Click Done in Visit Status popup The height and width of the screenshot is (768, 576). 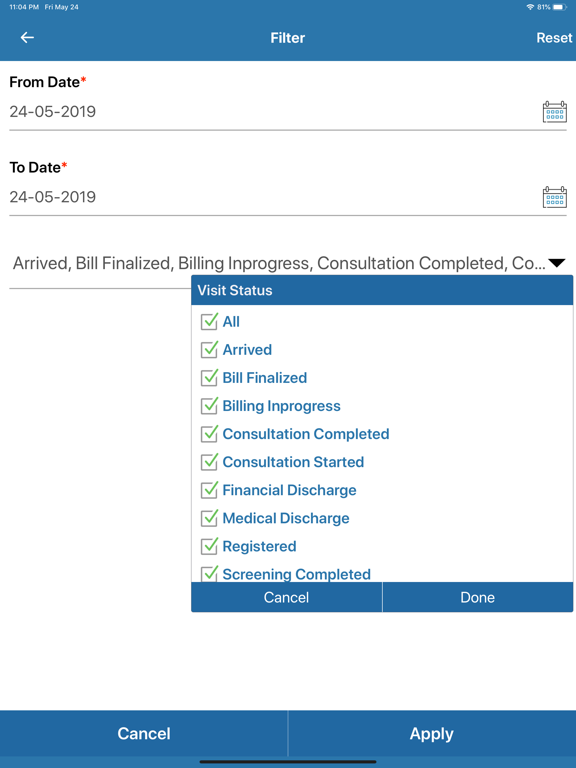tap(478, 597)
